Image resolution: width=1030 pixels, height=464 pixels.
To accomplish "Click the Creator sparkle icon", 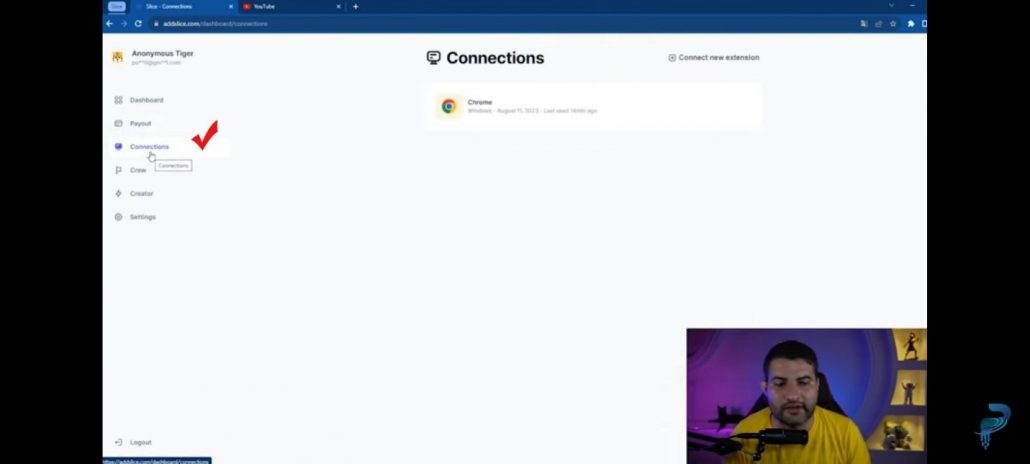I will 118,194.
